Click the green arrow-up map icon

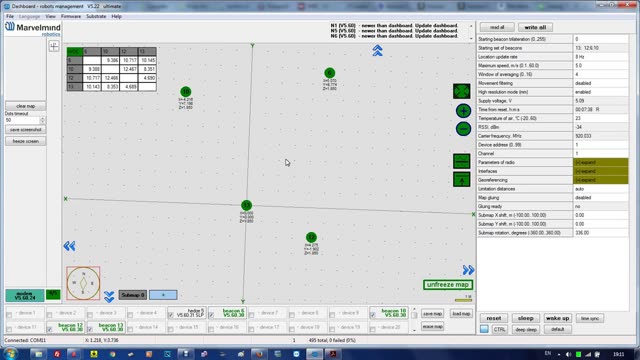[x=462, y=179]
